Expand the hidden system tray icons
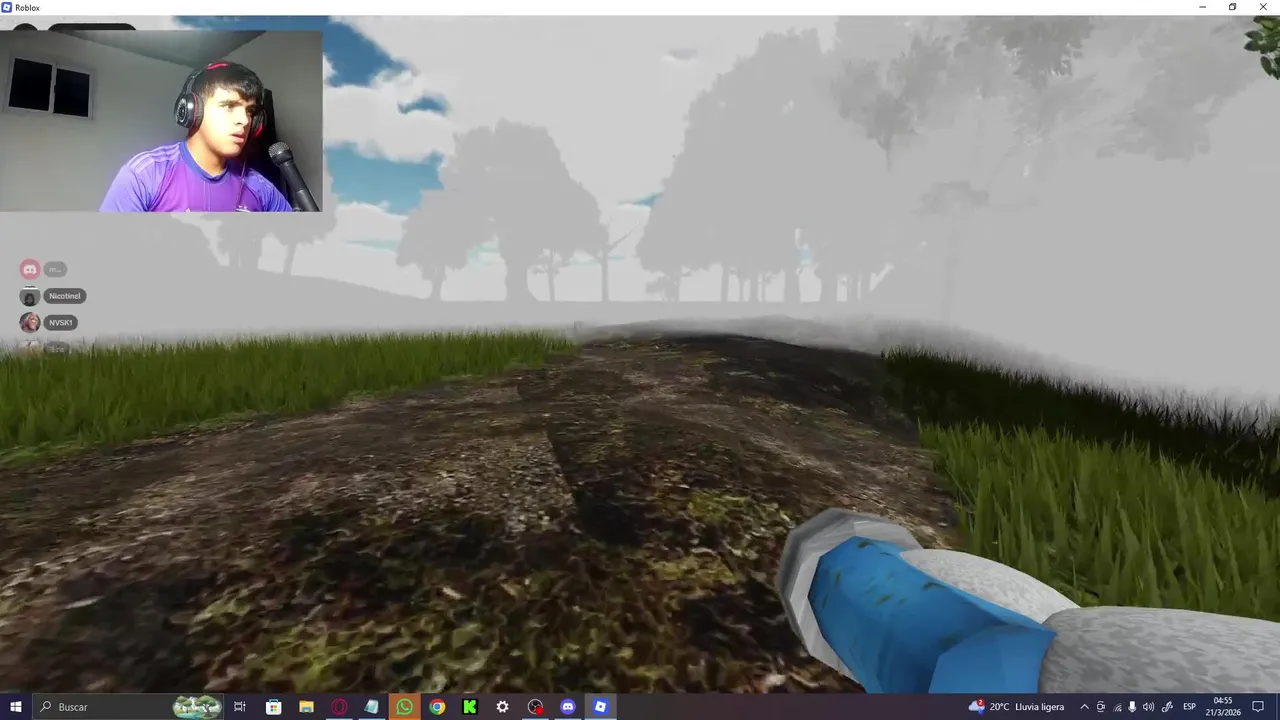 pos(1084,707)
